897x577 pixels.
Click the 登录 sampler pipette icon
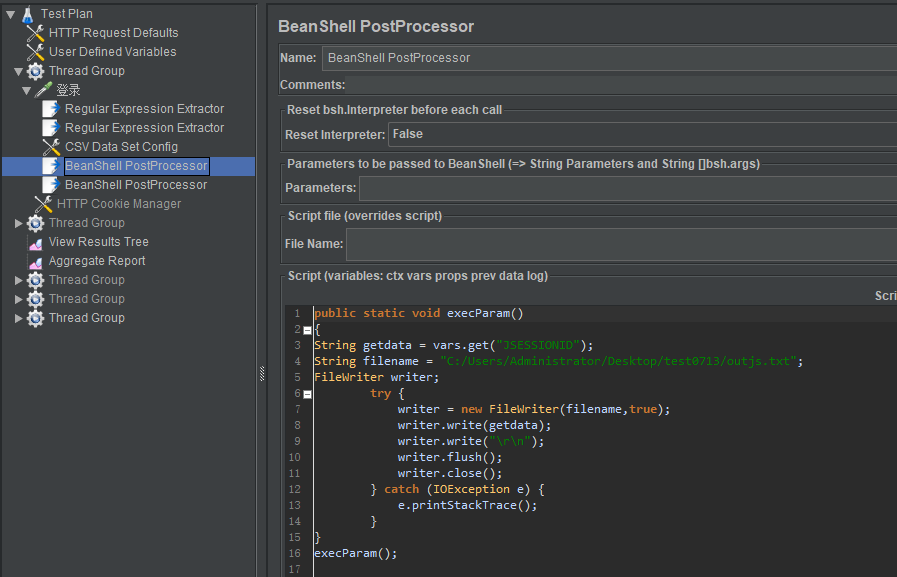43,90
